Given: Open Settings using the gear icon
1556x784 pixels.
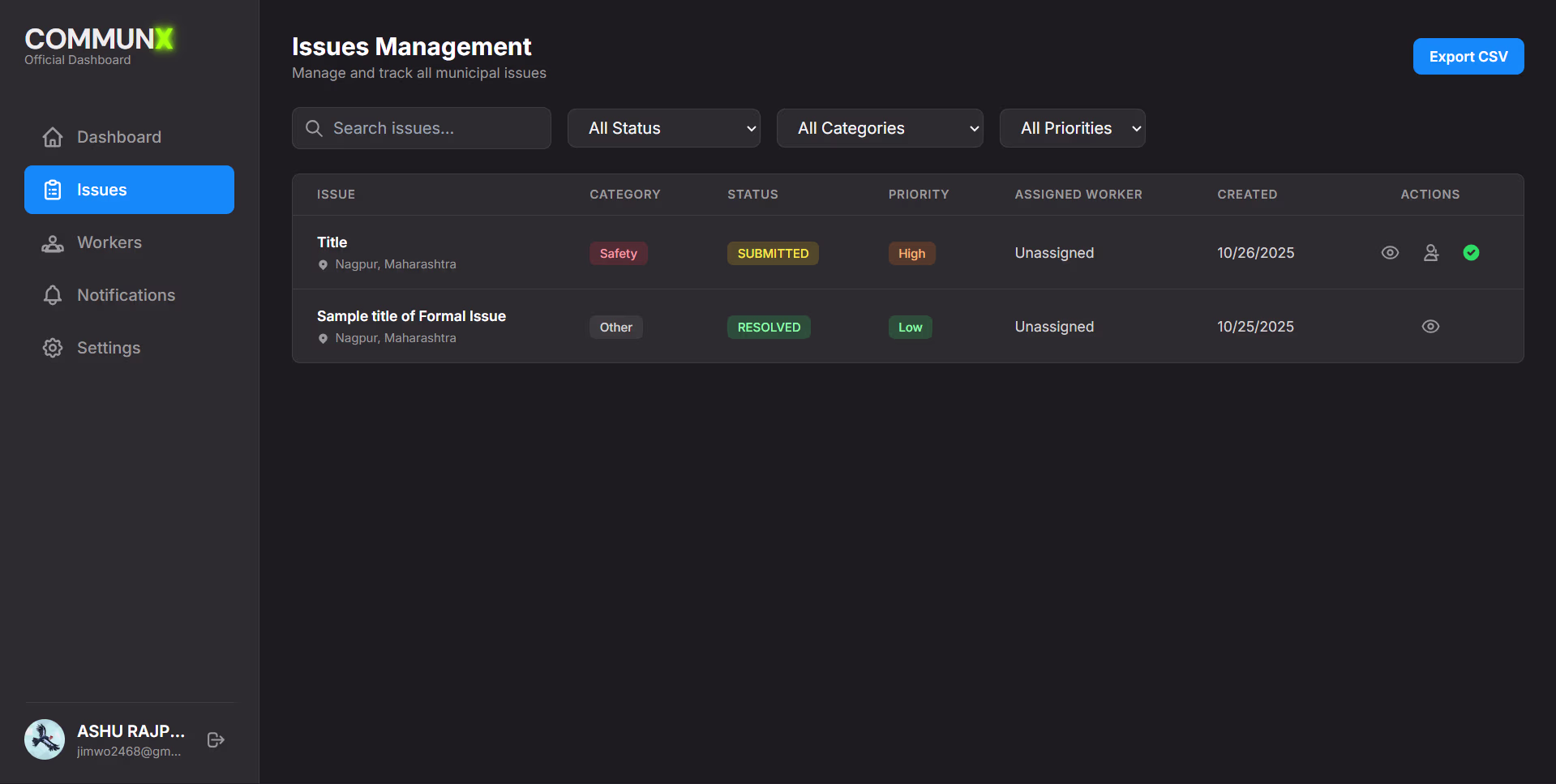Looking at the screenshot, I should pyautogui.click(x=52, y=347).
